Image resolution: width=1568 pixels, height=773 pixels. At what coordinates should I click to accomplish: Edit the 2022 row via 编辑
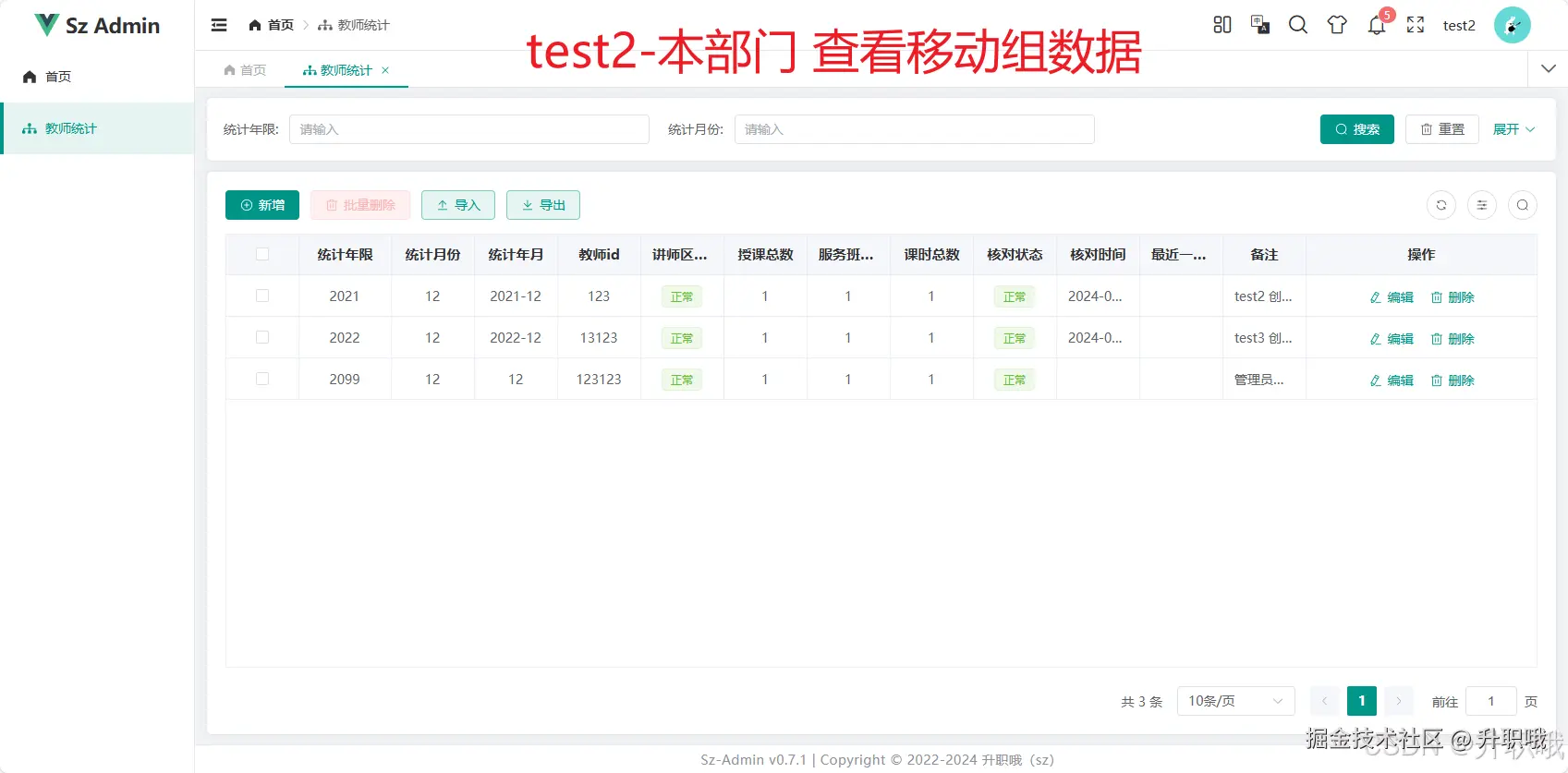coord(1392,339)
